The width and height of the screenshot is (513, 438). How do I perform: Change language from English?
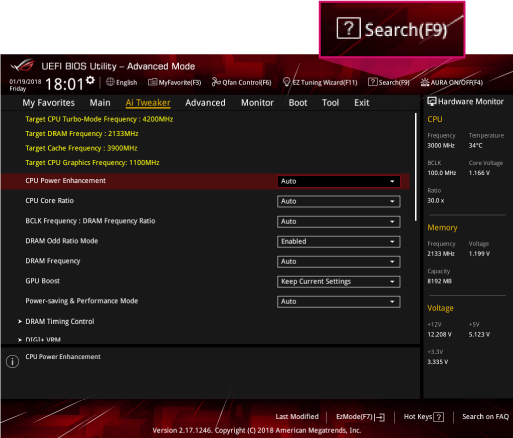coord(122,82)
